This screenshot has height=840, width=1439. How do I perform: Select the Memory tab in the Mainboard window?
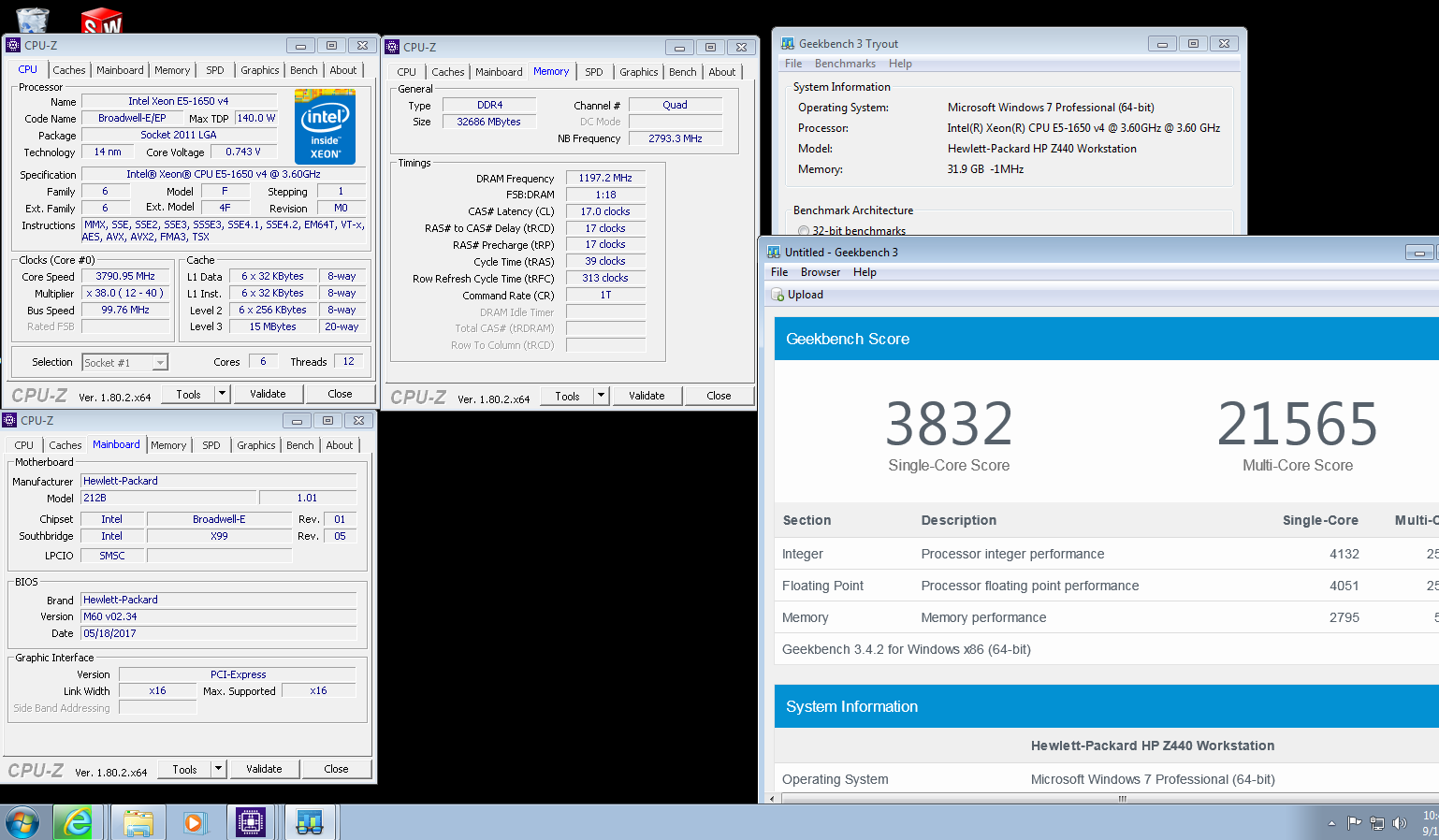tap(168, 445)
